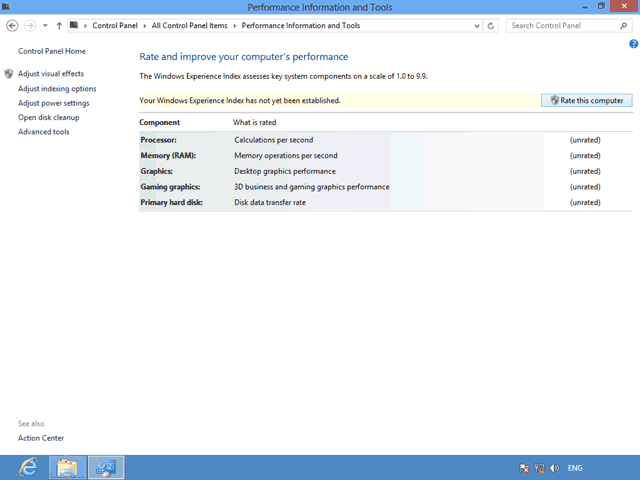
Task: Click the Primary hard disk row label
Action: (x=171, y=202)
